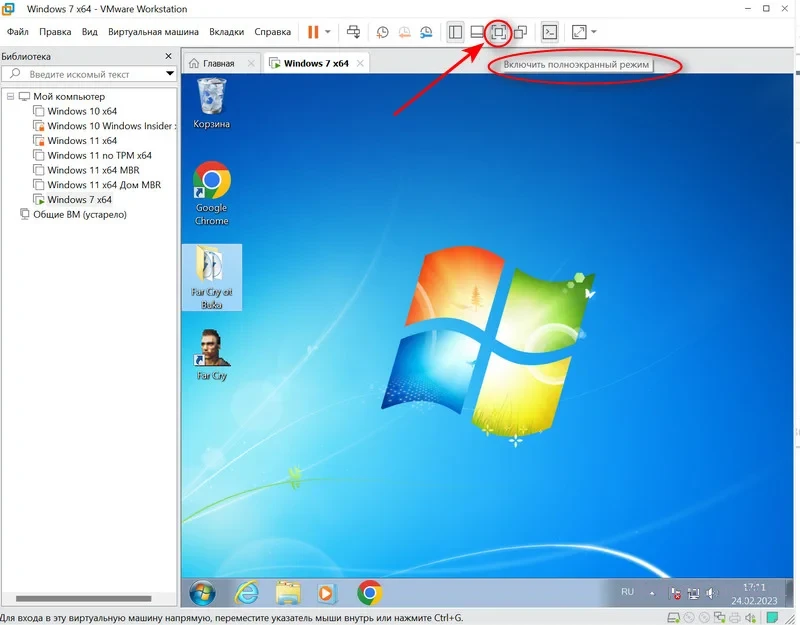The height and width of the screenshot is (625, 800).
Task: Enable full screen mode
Action: point(498,32)
